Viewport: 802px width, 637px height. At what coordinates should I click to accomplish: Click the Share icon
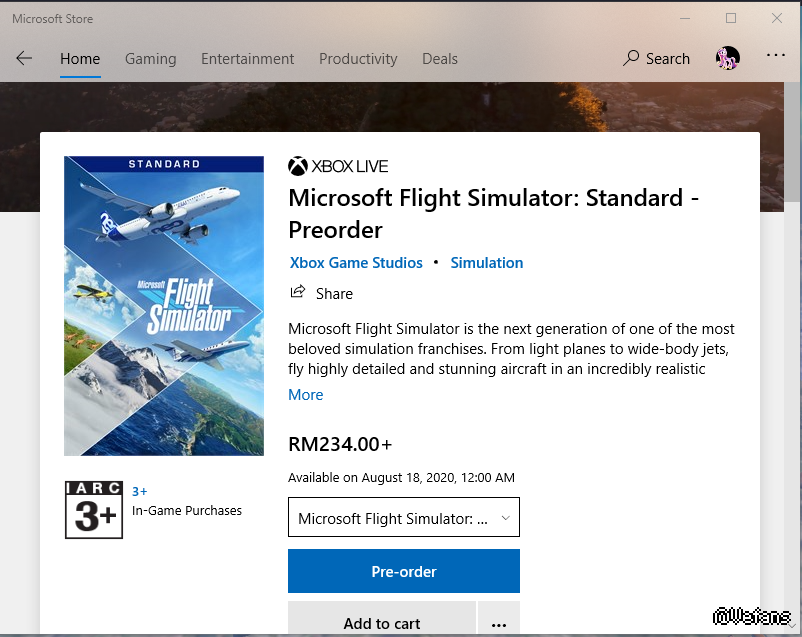[x=297, y=292]
